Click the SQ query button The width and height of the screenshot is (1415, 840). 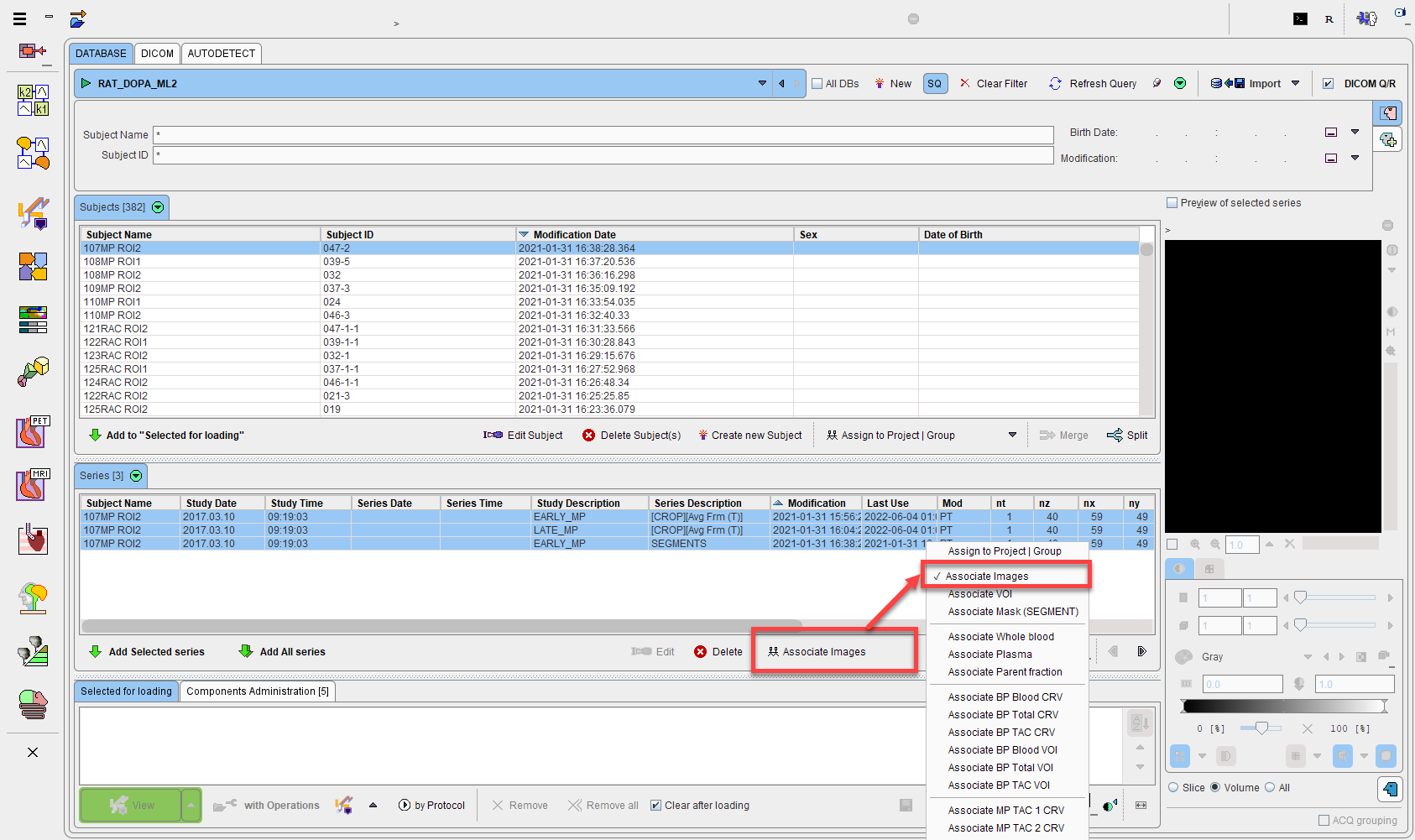tap(935, 84)
